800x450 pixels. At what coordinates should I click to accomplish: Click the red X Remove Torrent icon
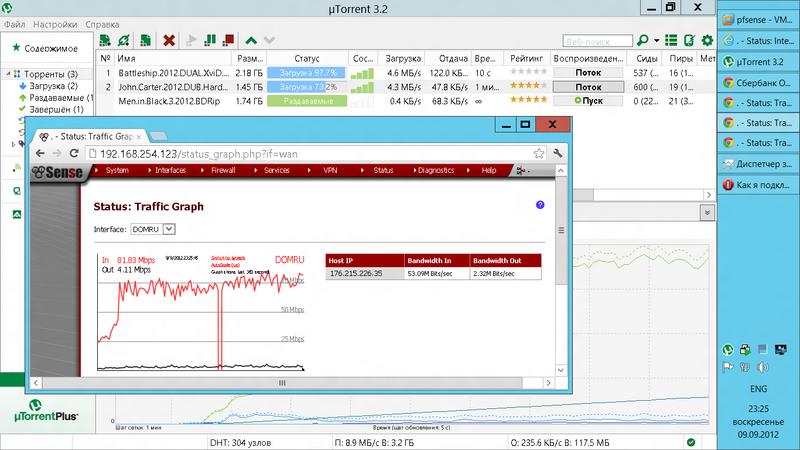click(x=169, y=40)
